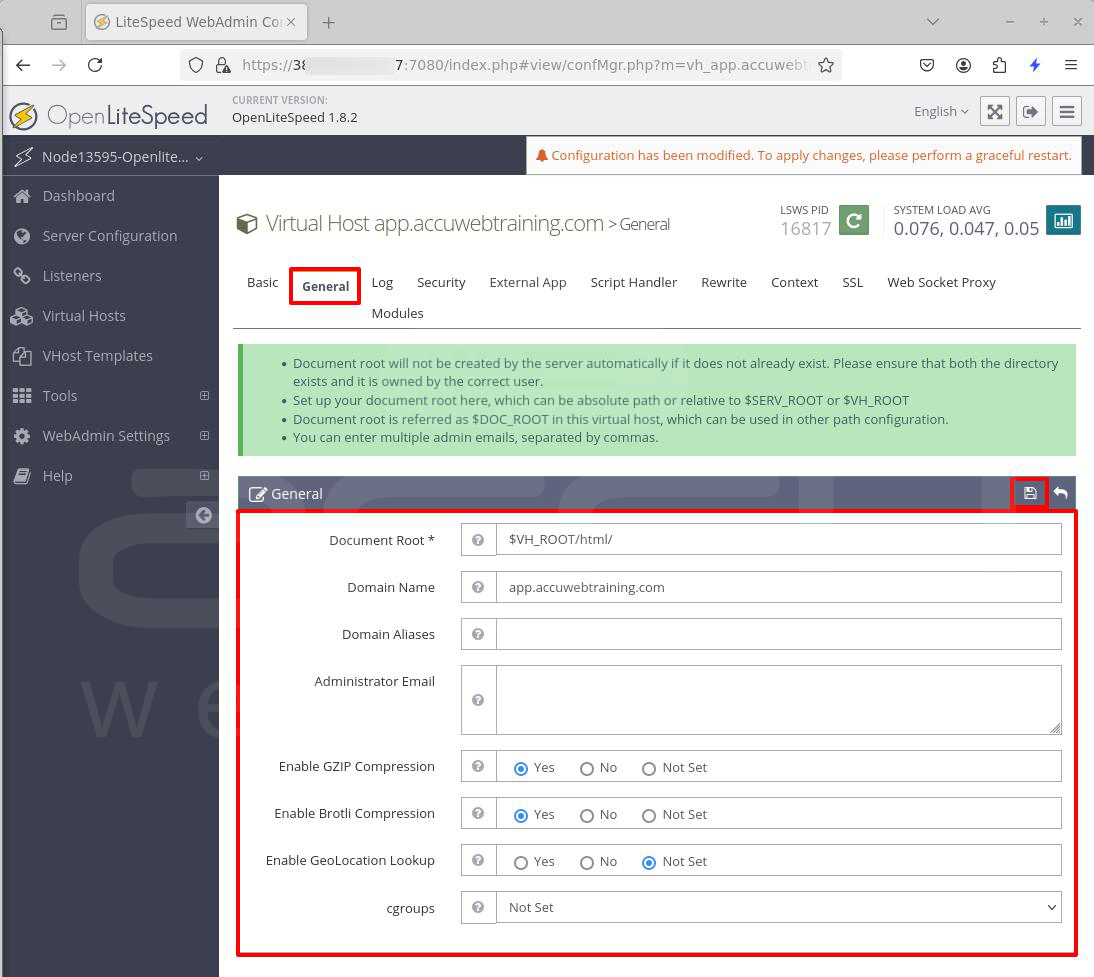Click the Save icon in General panel header
Image resolution: width=1094 pixels, height=977 pixels.
pyautogui.click(x=1030, y=493)
